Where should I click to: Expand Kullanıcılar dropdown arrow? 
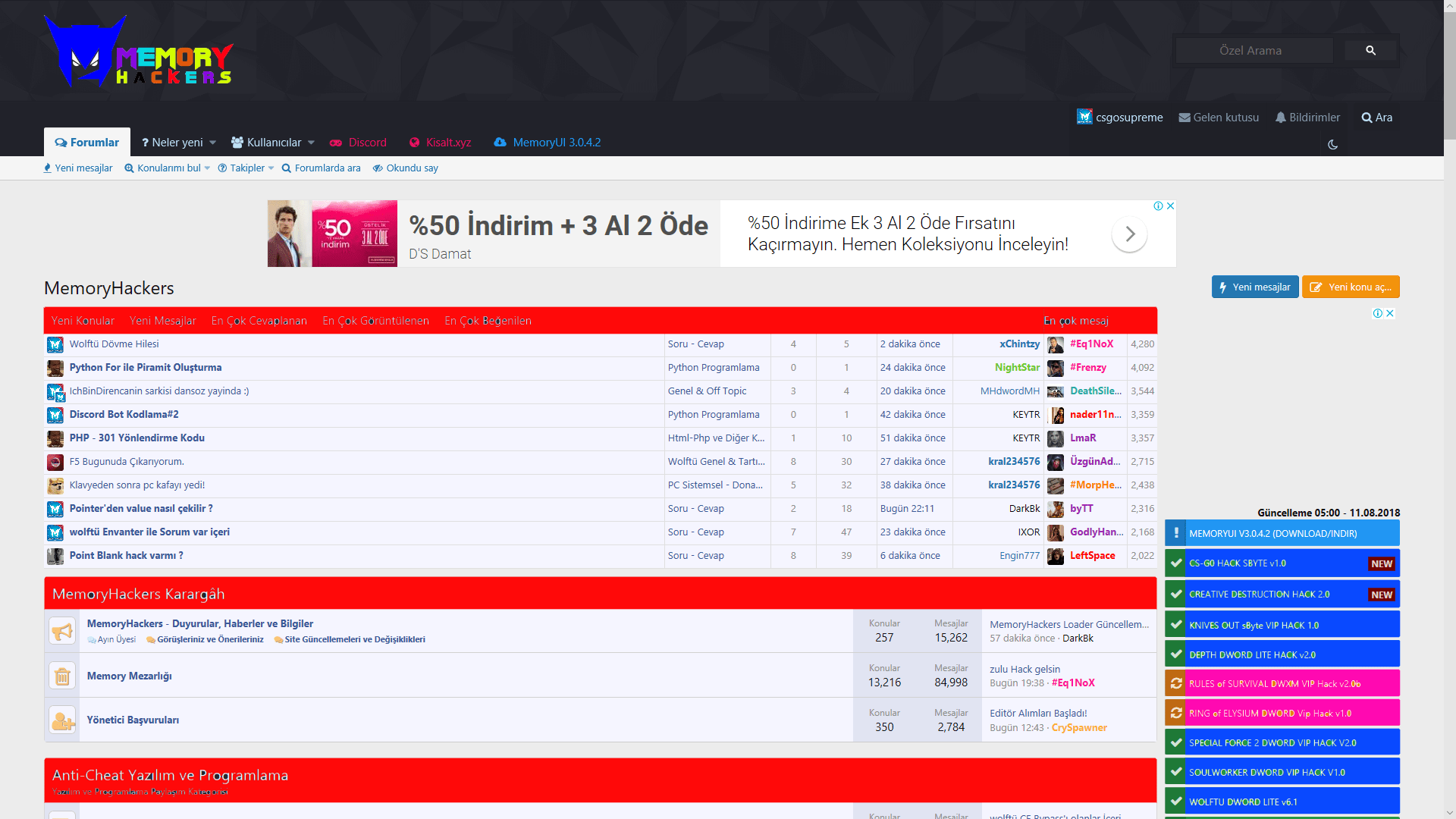[x=311, y=143]
